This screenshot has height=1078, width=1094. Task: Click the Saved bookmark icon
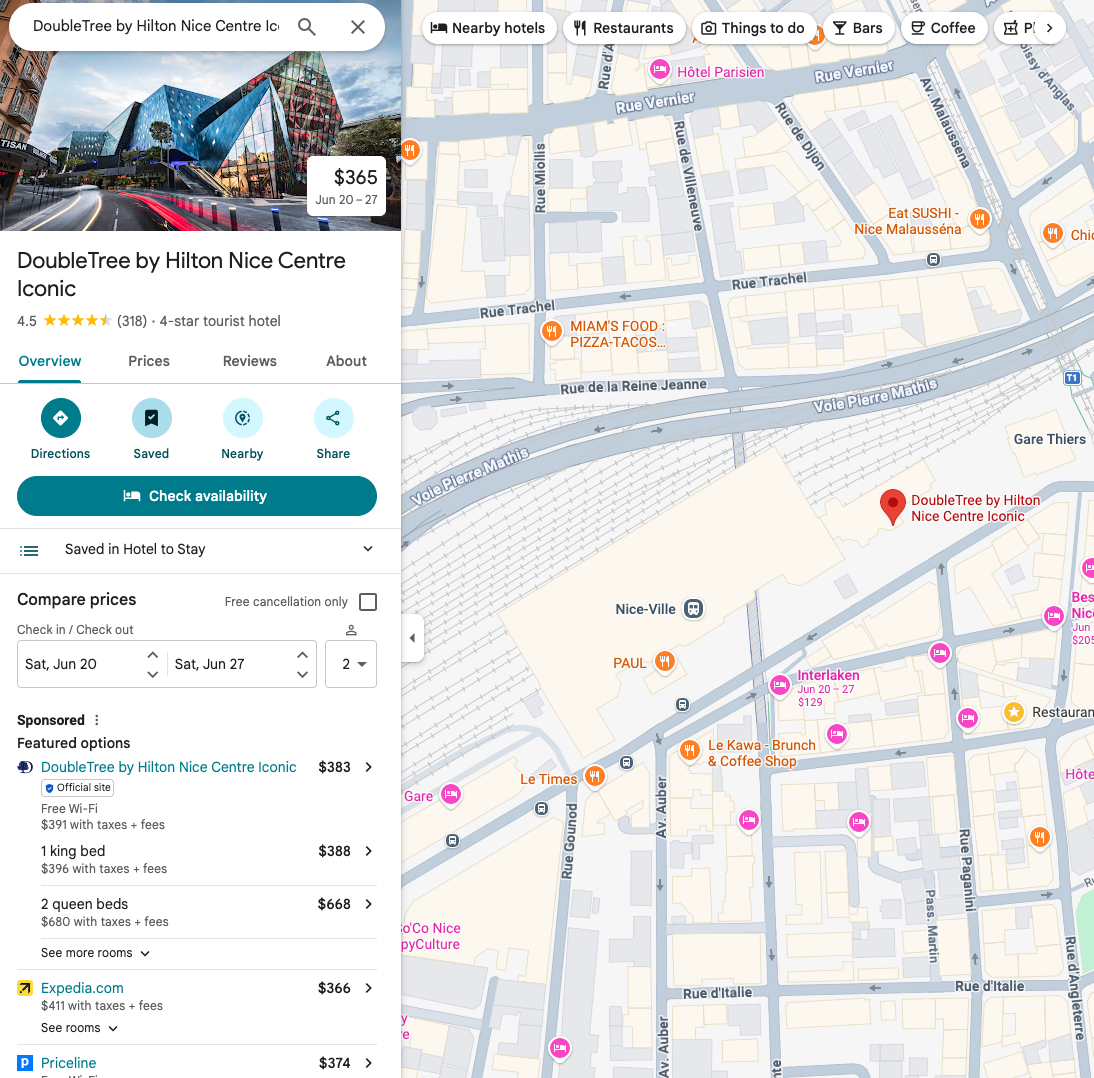[151, 418]
